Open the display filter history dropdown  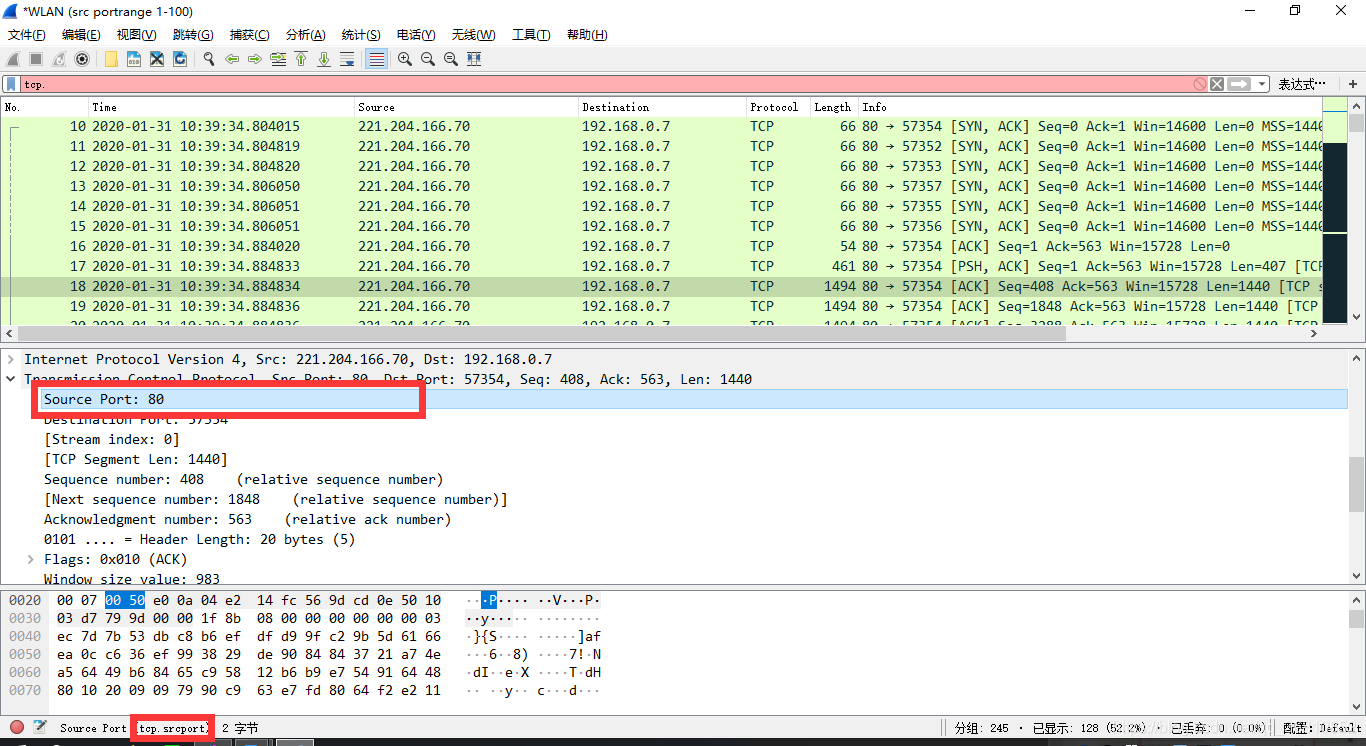(1262, 84)
